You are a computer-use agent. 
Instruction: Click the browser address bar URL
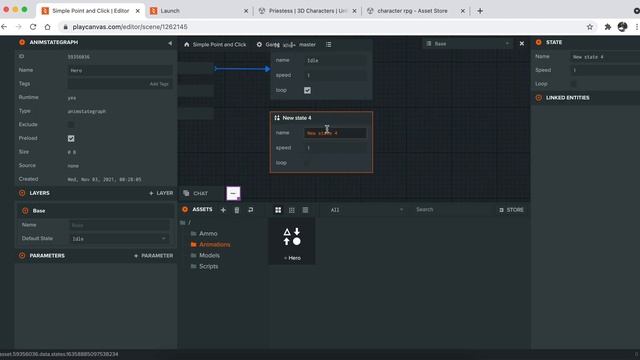coord(130,27)
